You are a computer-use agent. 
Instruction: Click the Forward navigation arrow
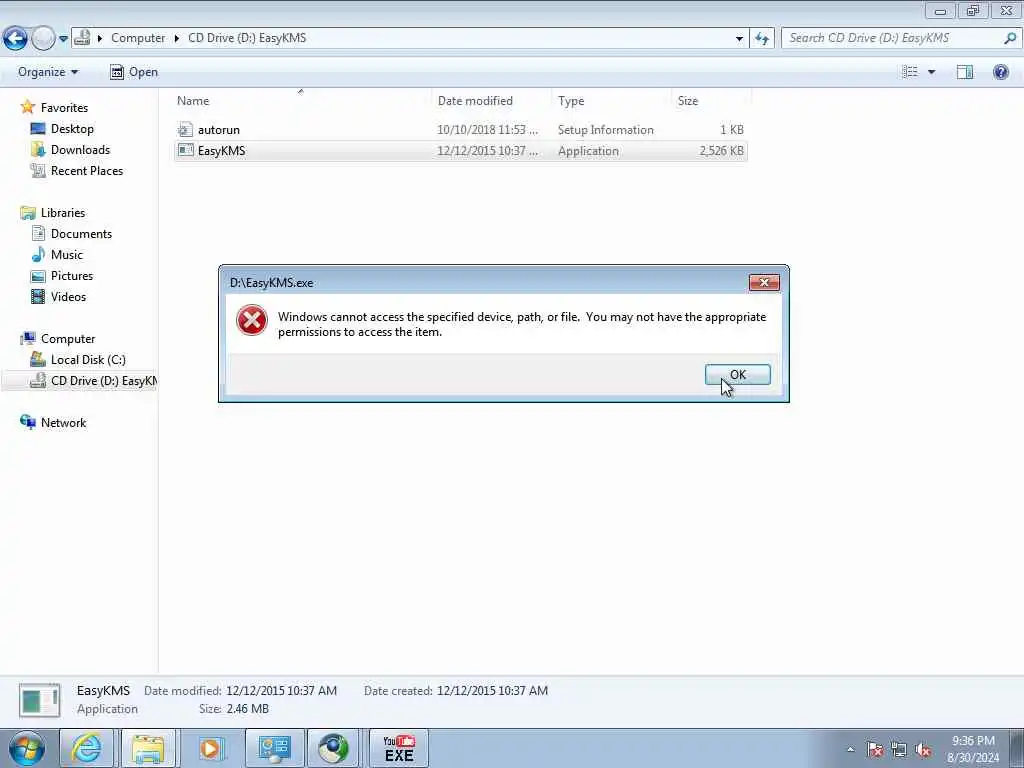click(x=43, y=39)
